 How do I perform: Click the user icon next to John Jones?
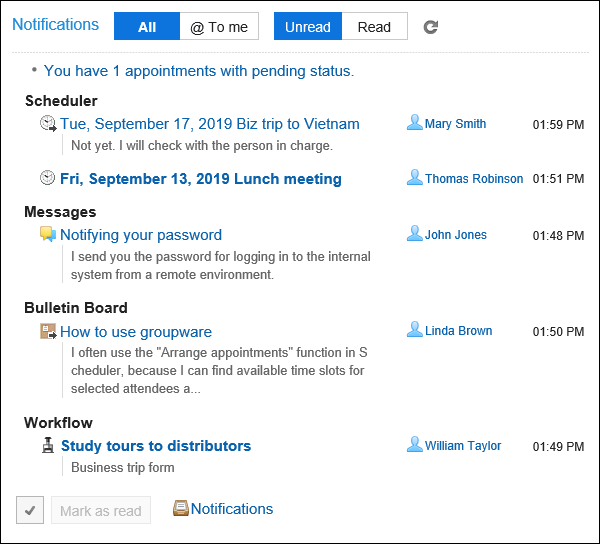414,233
